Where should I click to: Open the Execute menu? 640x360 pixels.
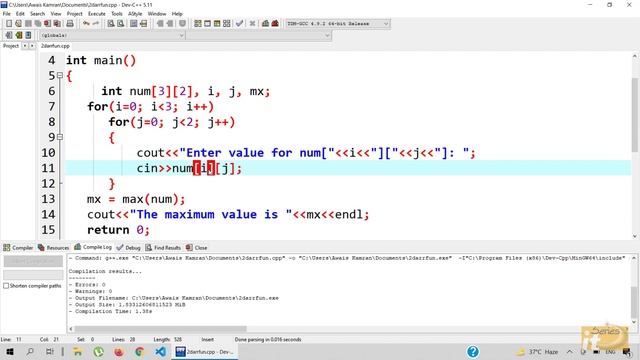pos(97,14)
